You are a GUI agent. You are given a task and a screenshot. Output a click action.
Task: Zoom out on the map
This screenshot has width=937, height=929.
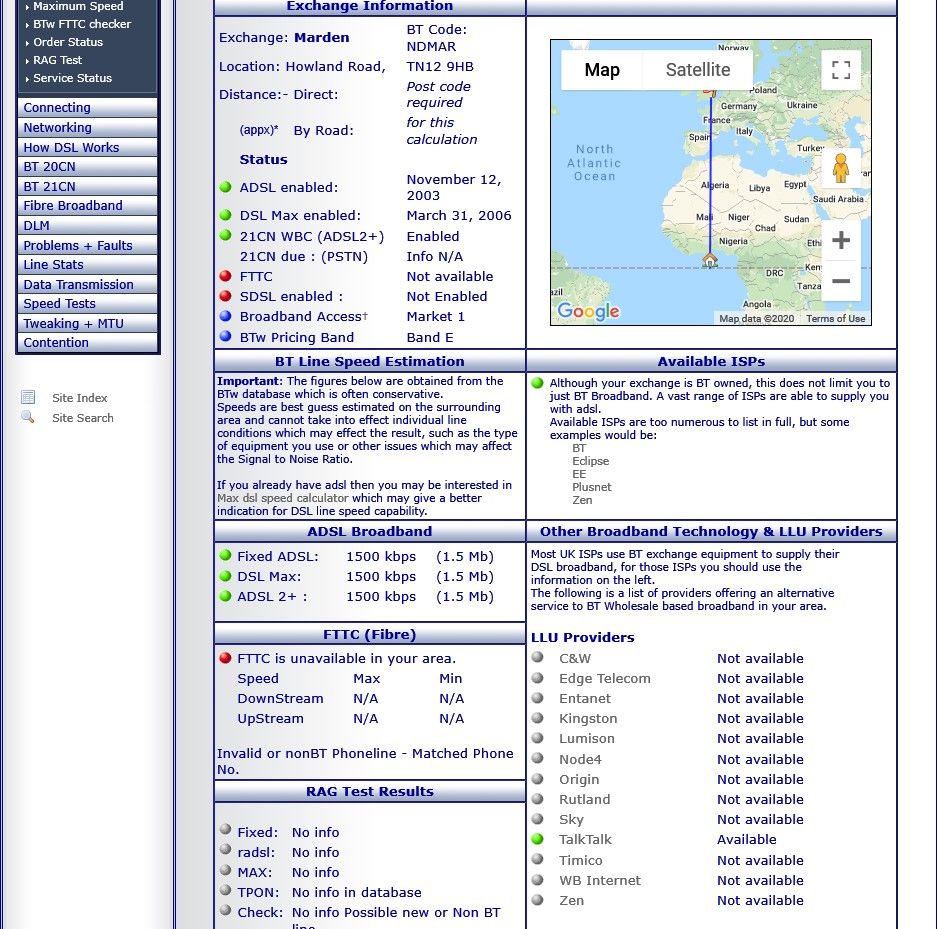841,281
